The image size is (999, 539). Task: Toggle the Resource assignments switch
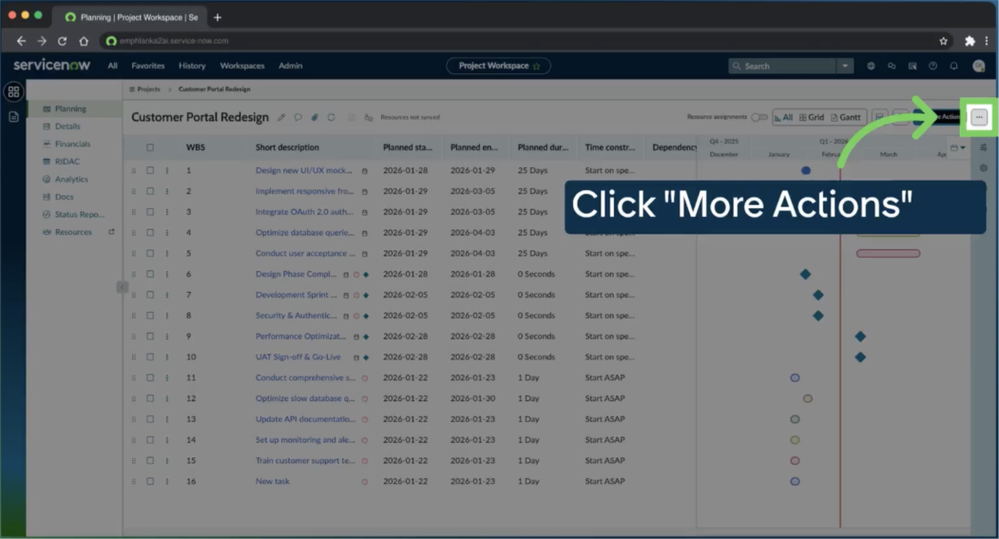[x=759, y=117]
